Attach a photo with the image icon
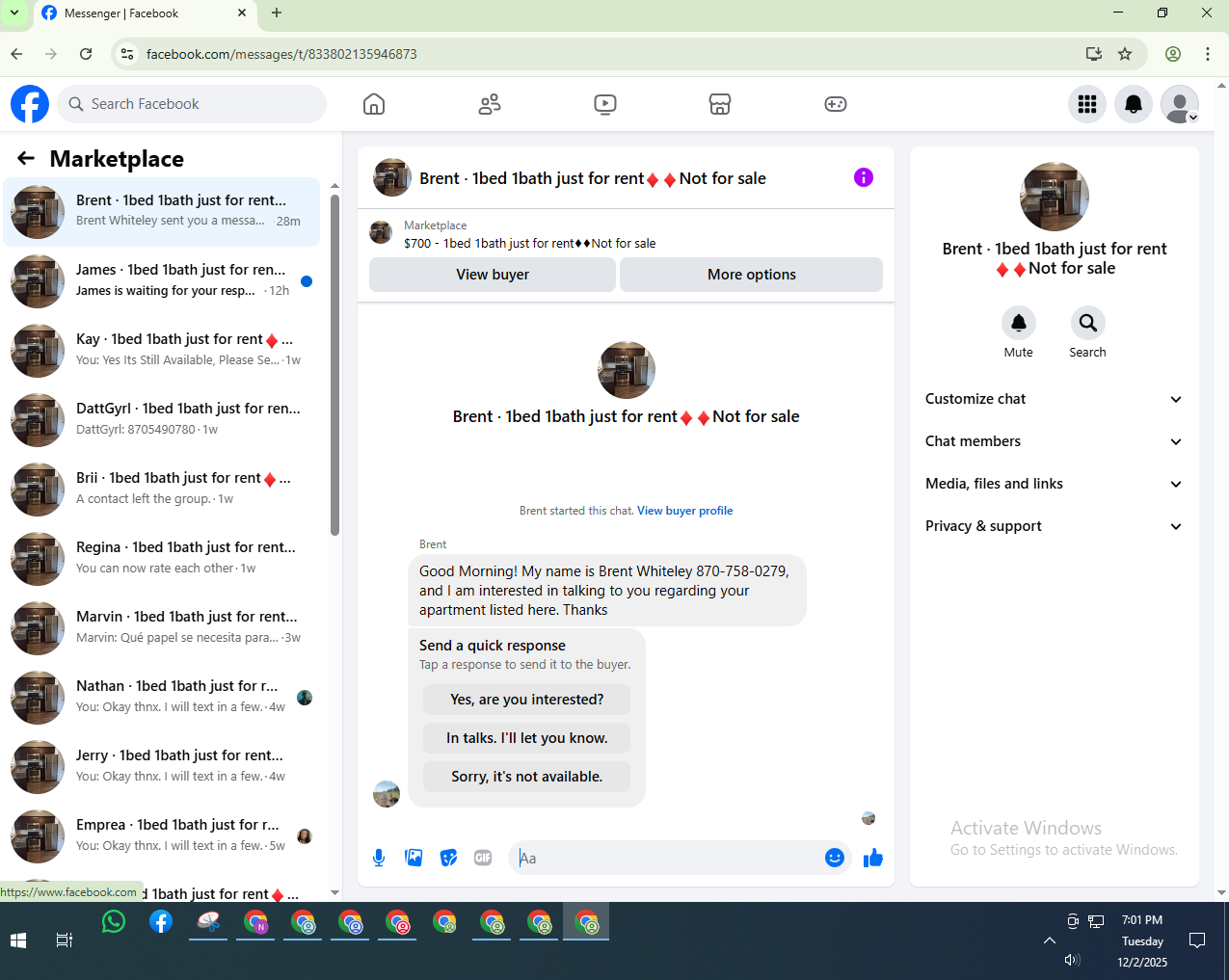 tap(414, 858)
